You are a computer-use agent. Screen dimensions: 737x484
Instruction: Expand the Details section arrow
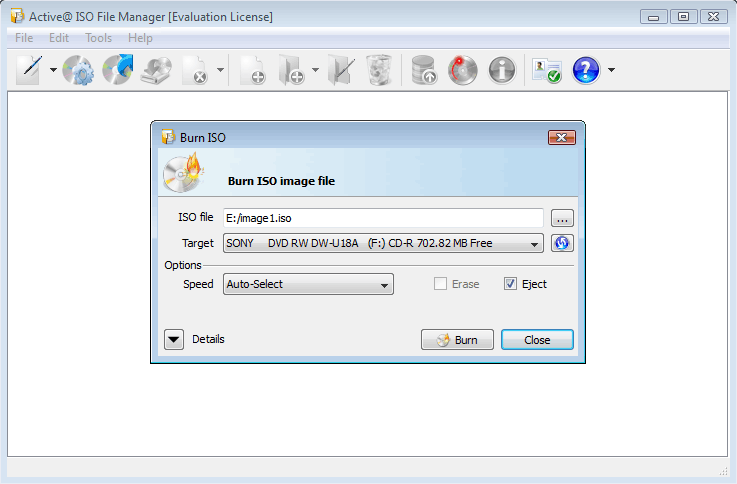(x=174, y=340)
